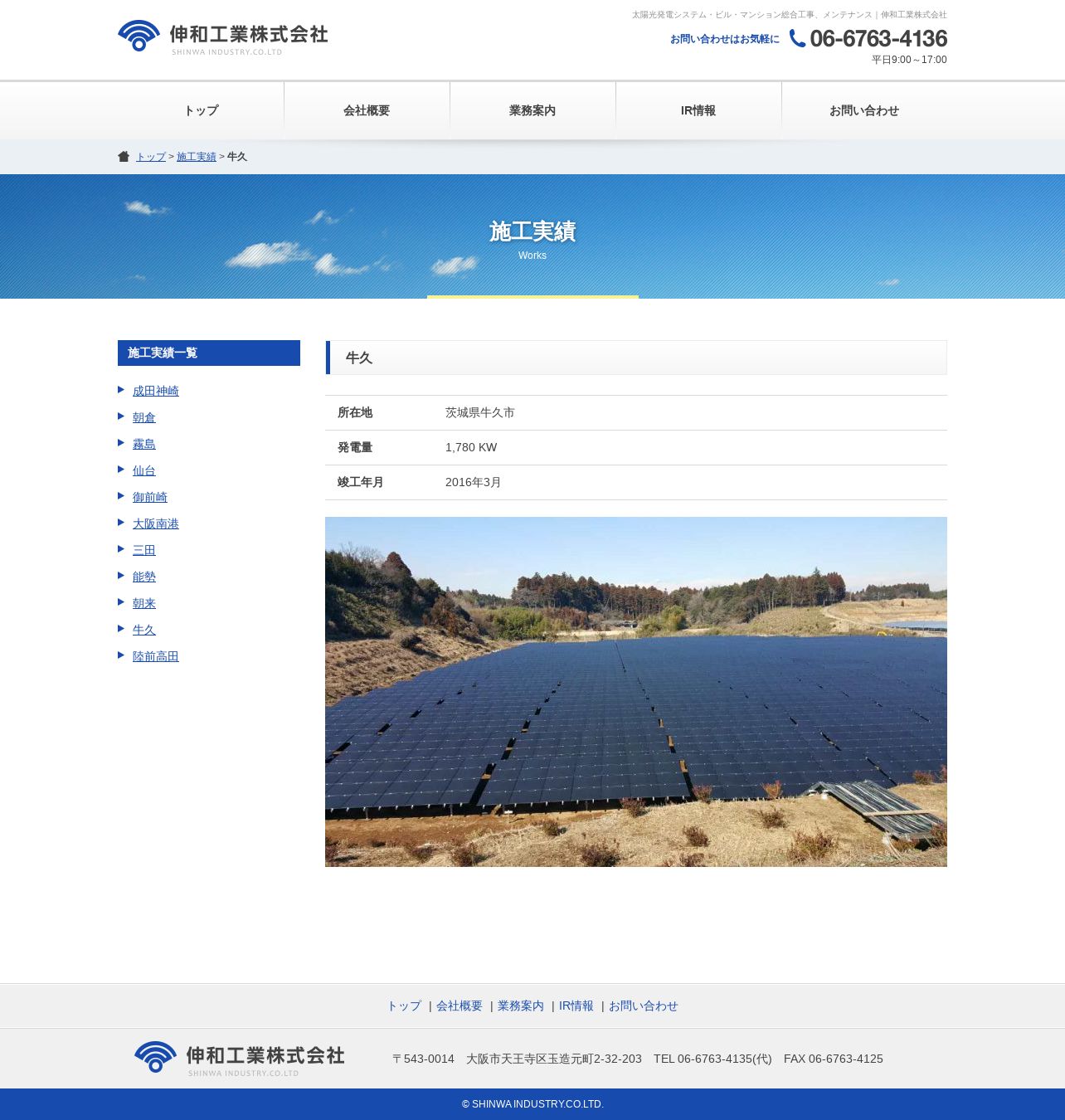The height and width of the screenshot is (1120, 1065).
Task: Click the 1,780 KW output value
Action: click(471, 447)
